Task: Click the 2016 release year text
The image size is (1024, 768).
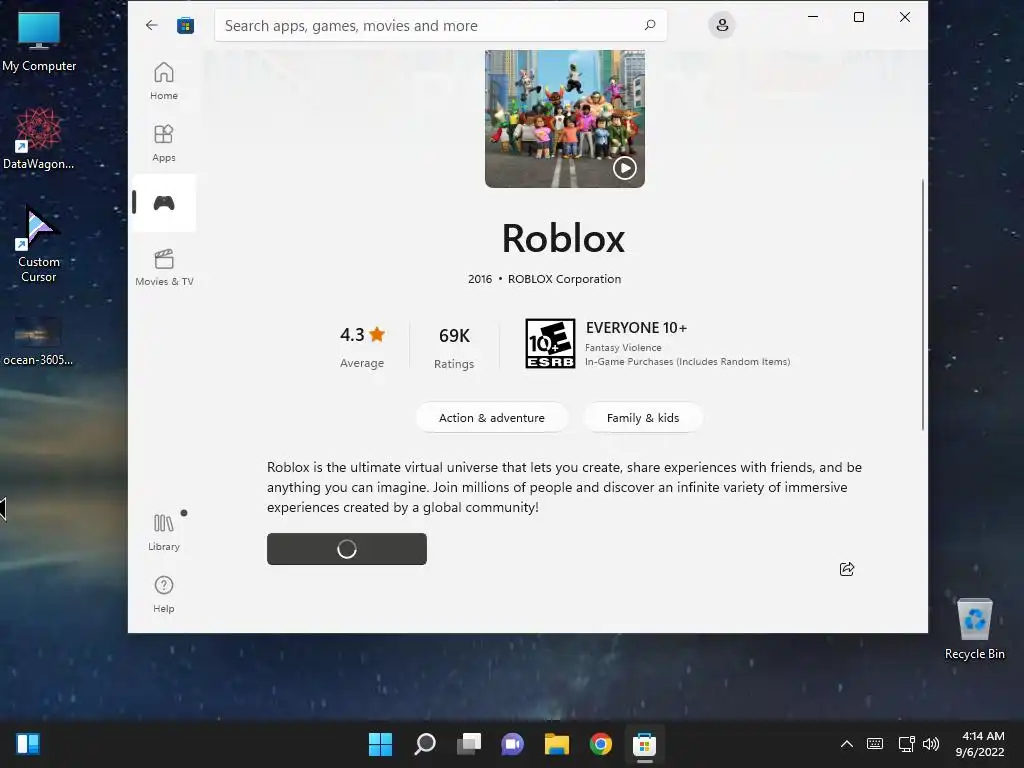Action: [480, 279]
